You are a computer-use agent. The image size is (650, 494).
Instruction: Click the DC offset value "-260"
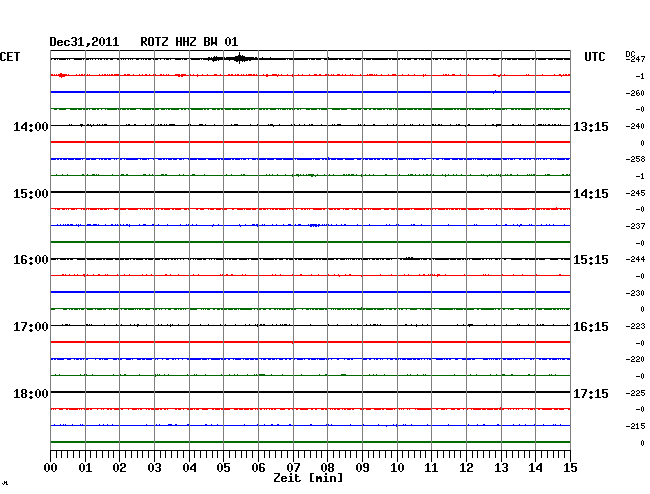point(635,93)
